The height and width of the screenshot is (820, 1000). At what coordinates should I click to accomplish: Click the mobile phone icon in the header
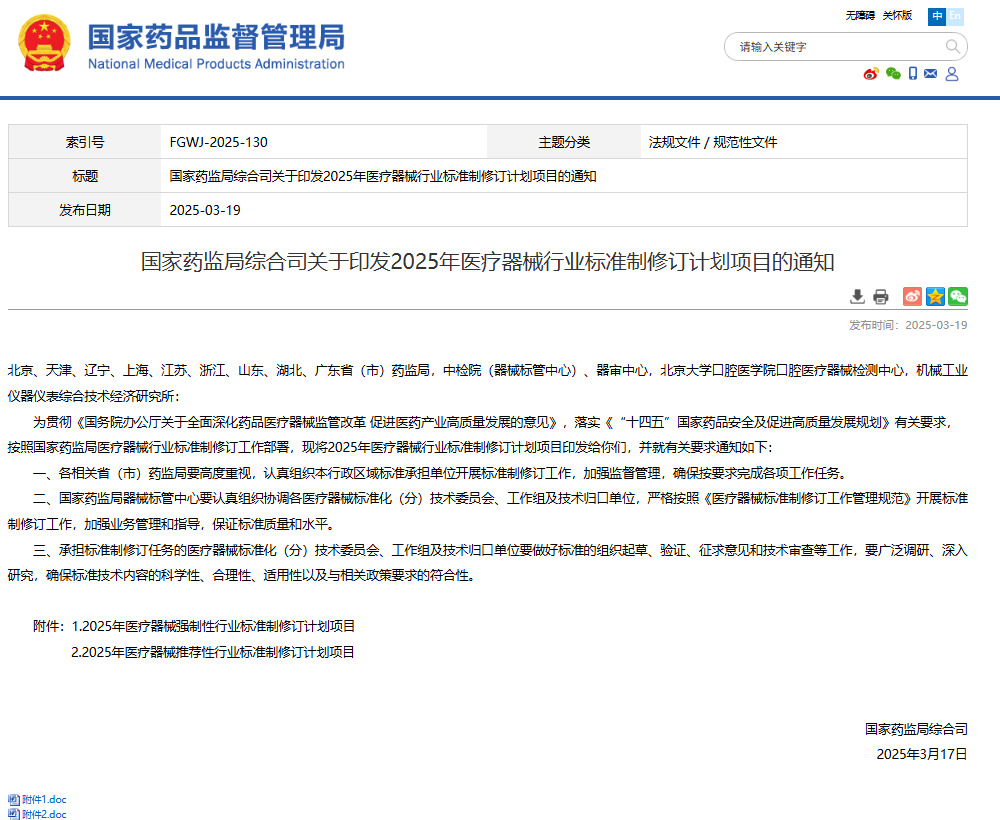pyautogui.click(x=912, y=74)
